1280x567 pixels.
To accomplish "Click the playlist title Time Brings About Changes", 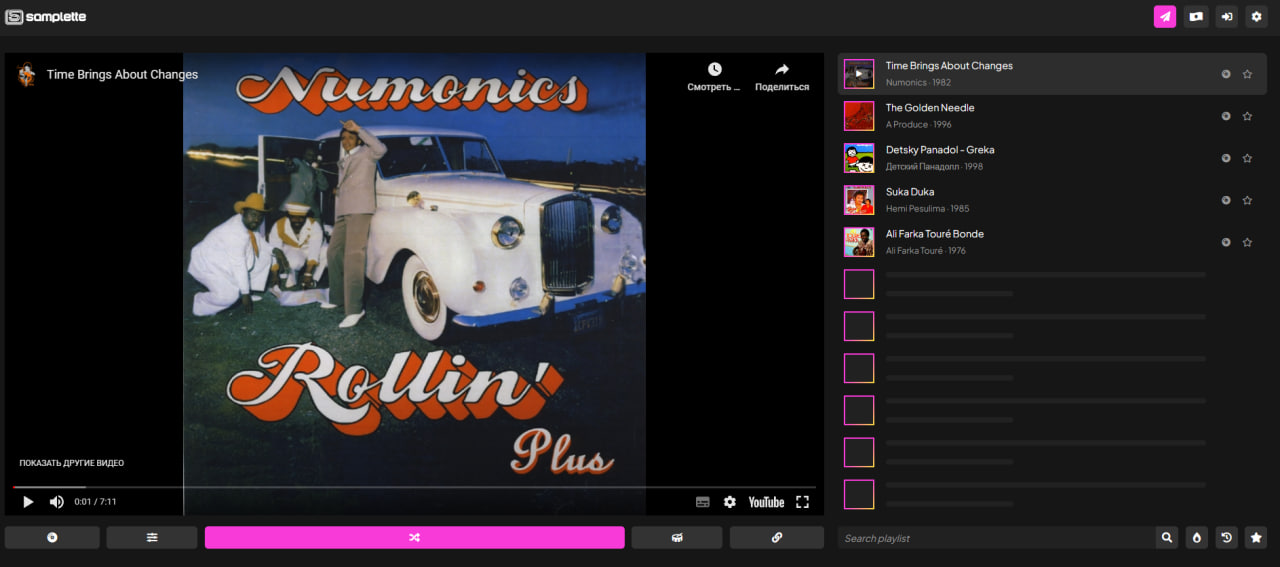I will [949, 66].
